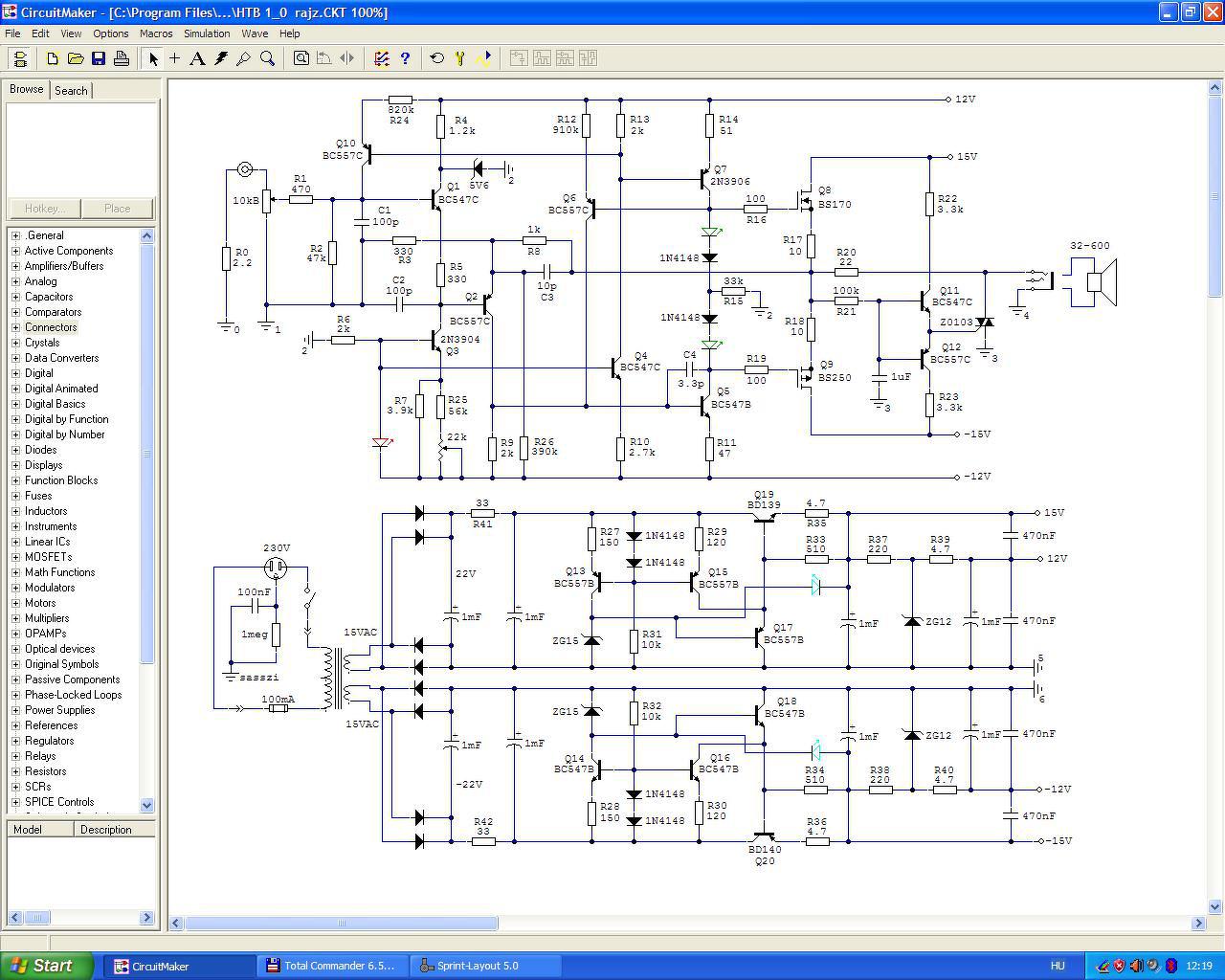The width and height of the screenshot is (1225, 980).
Task: Switch to the Browse tab
Action: coord(26,89)
